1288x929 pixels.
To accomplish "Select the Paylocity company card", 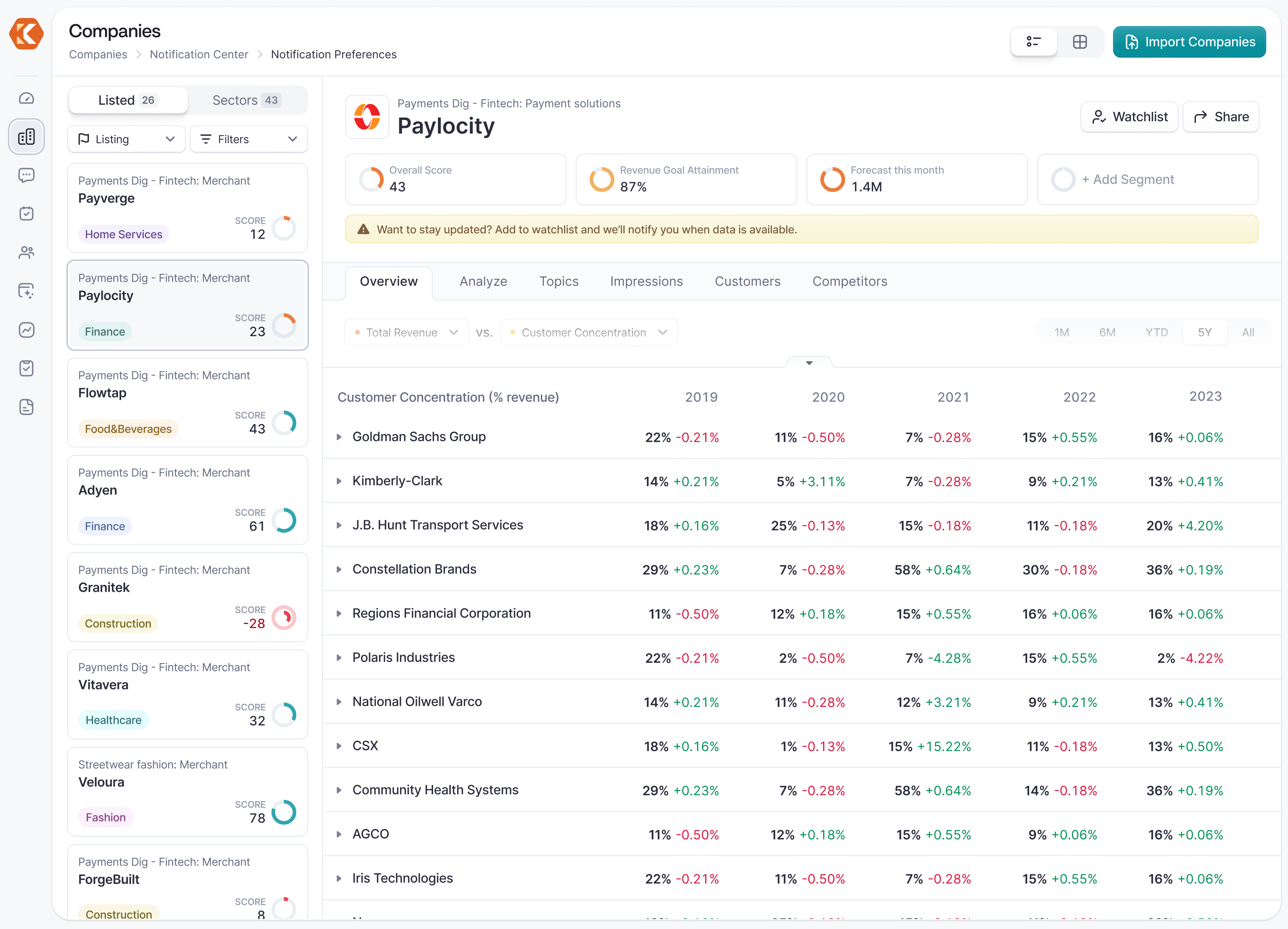I will pos(188,305).
